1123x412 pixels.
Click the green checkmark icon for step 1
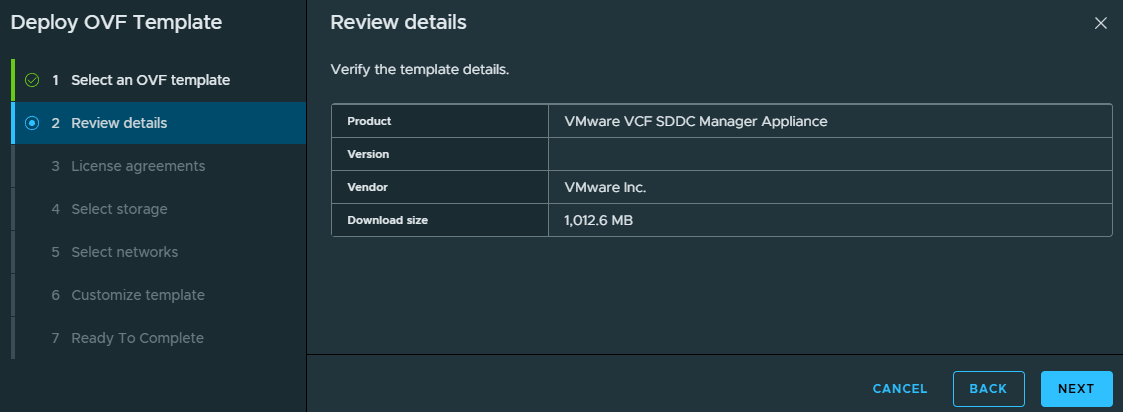coord(32,80)
